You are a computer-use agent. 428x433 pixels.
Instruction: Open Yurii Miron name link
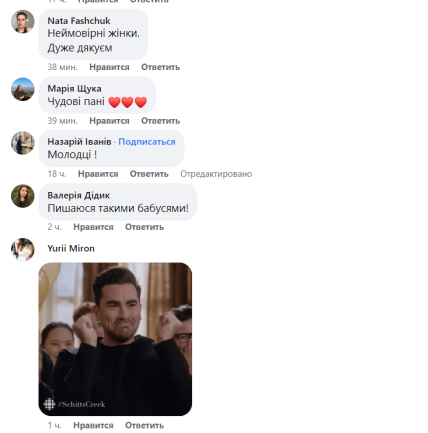[x=71, y=248]
